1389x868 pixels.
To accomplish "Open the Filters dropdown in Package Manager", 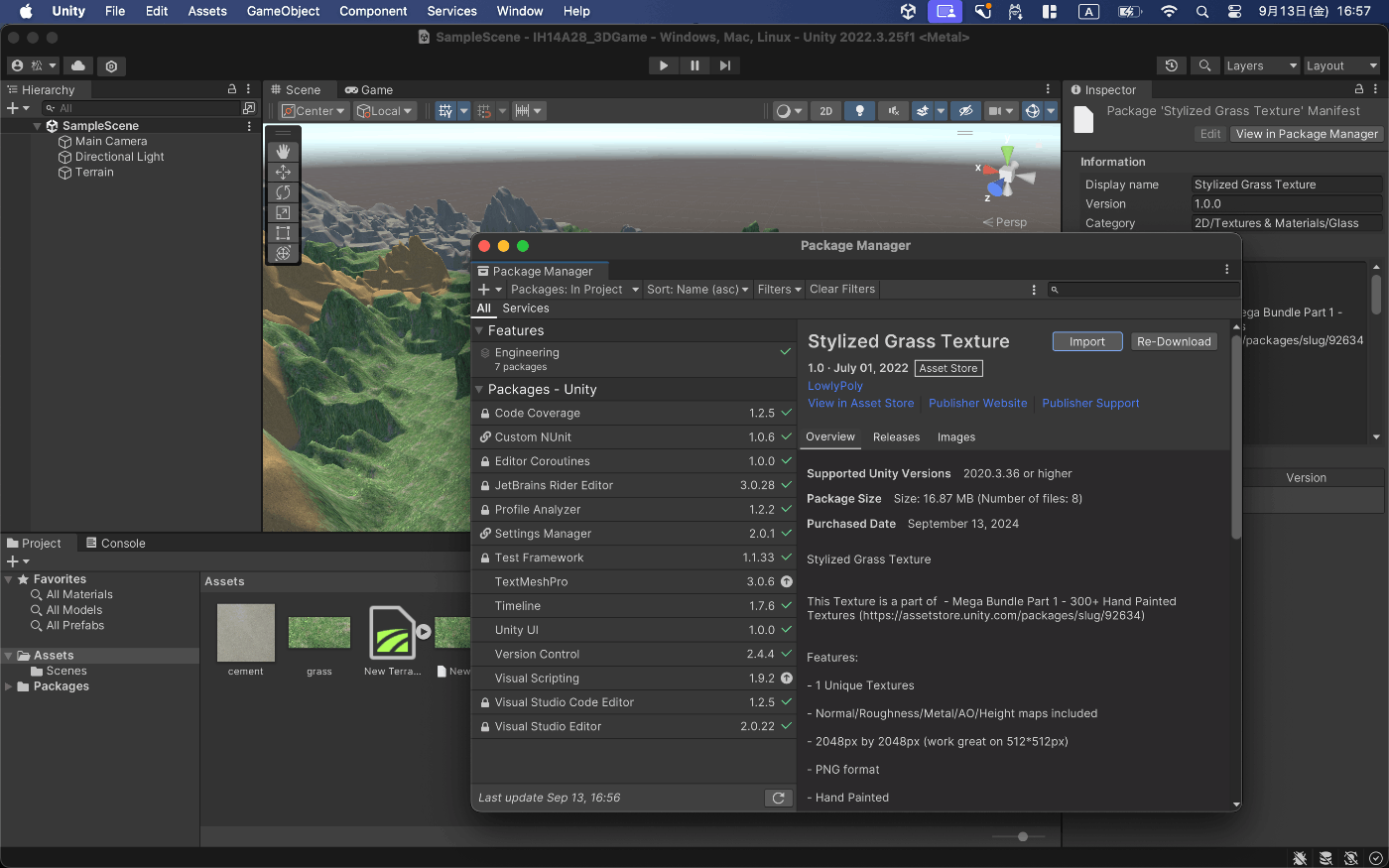I will click(779, 290).
